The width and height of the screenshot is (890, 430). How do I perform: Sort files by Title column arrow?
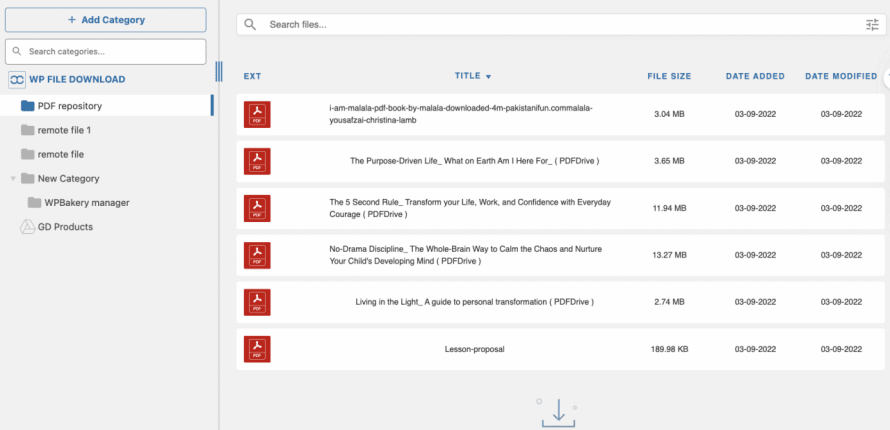488,77
